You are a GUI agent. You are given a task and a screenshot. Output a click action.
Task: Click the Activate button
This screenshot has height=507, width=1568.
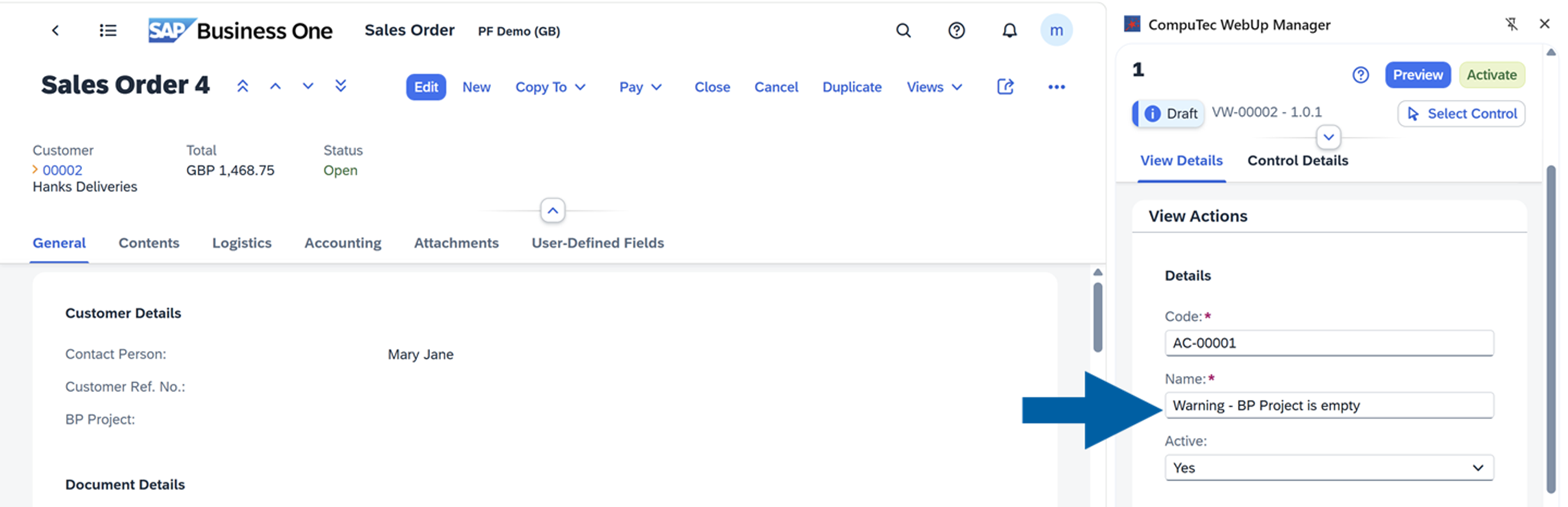pos(1491,75)
